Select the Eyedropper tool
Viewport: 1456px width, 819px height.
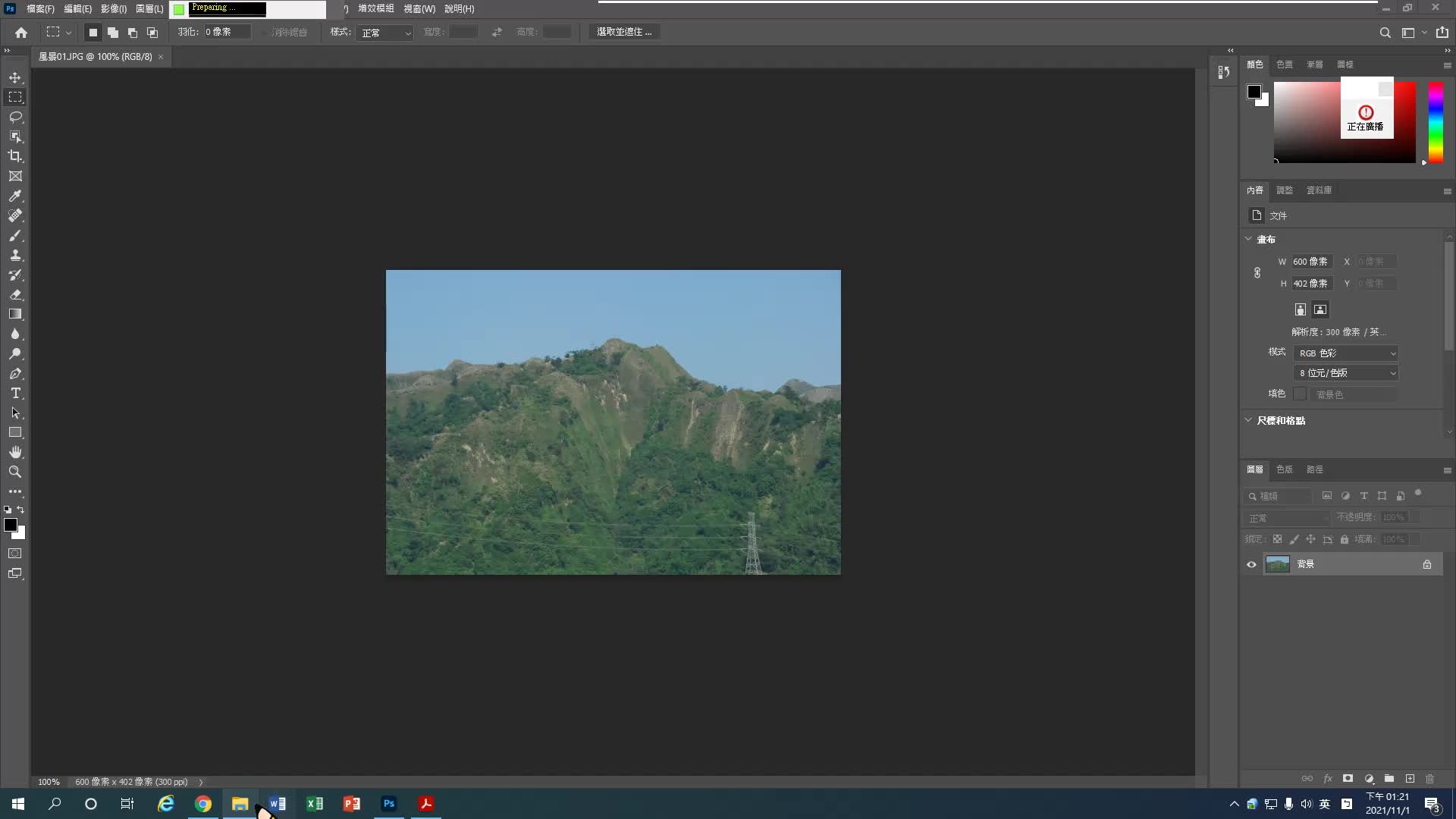pos(15,196)
